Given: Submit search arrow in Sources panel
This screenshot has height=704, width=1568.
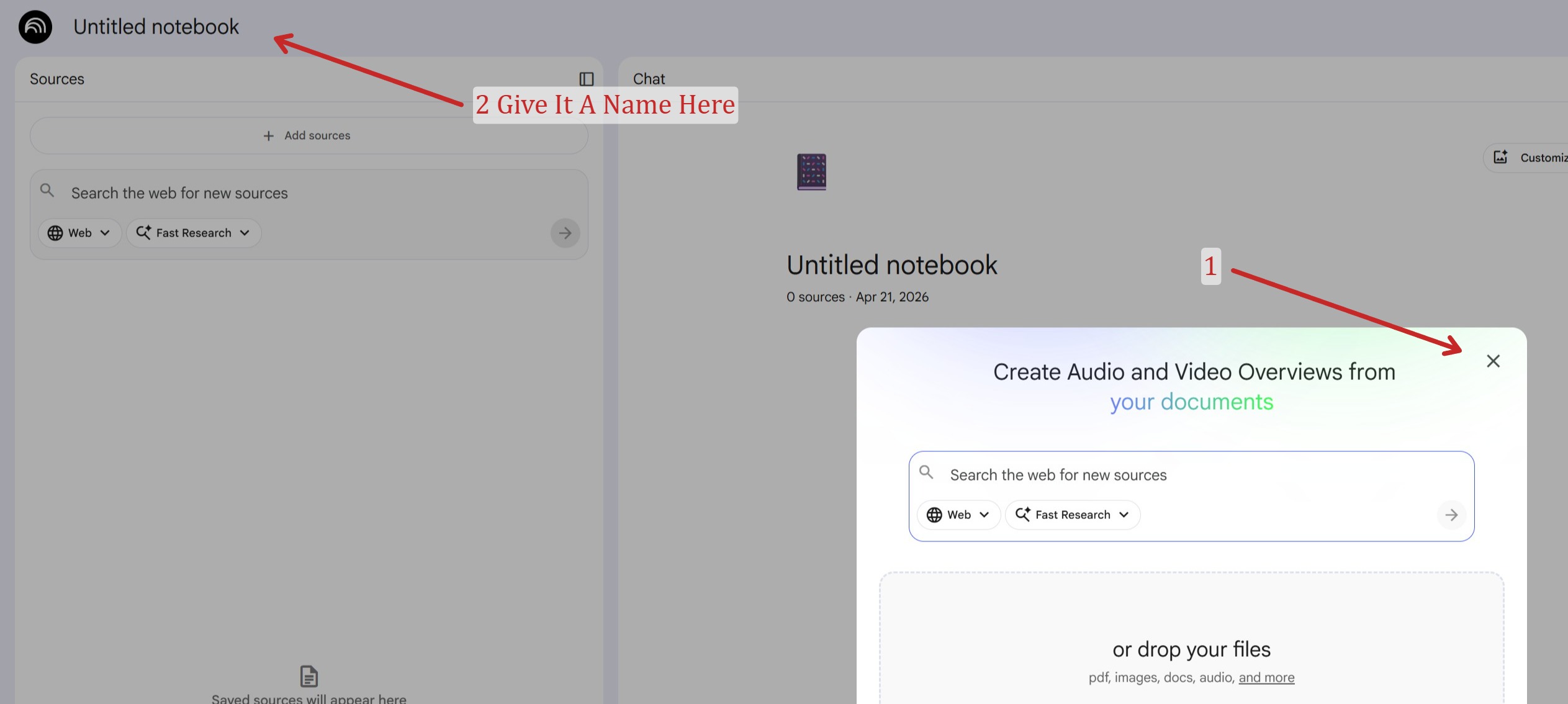Looking at the screenshot, I should coord(565,233).
